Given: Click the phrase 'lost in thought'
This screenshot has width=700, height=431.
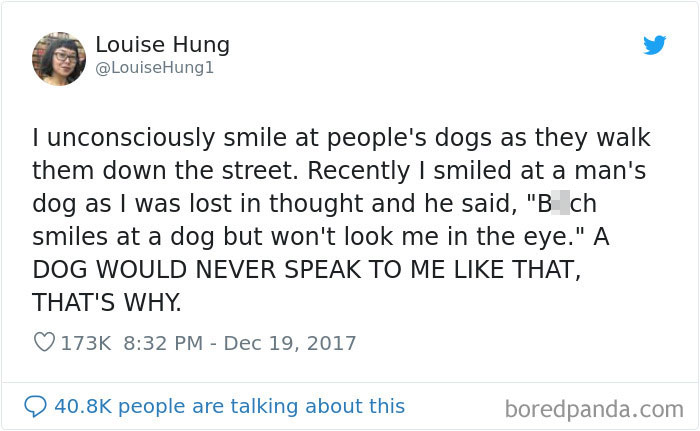Looking at the screenshot, I should coord(276,204).
